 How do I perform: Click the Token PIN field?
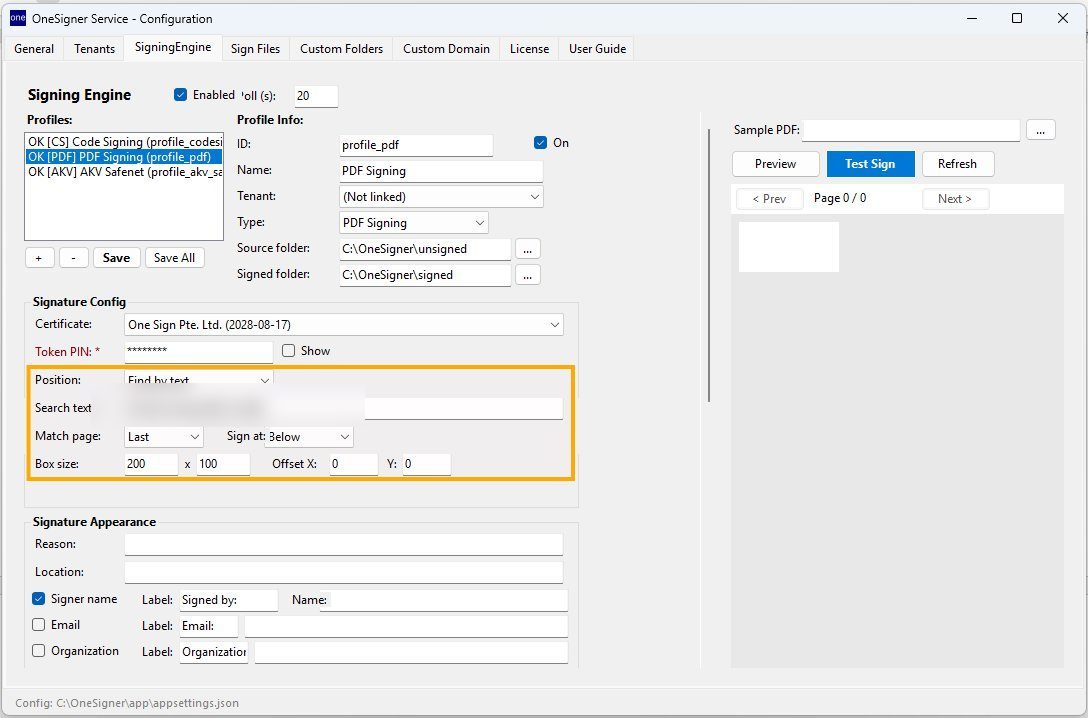point(198,351)
